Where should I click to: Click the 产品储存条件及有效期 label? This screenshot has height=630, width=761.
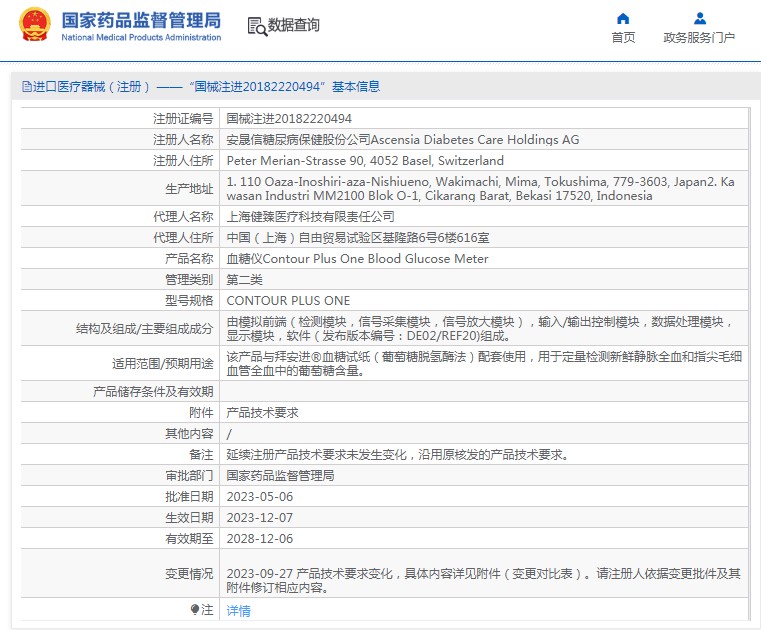pos(153,392)
